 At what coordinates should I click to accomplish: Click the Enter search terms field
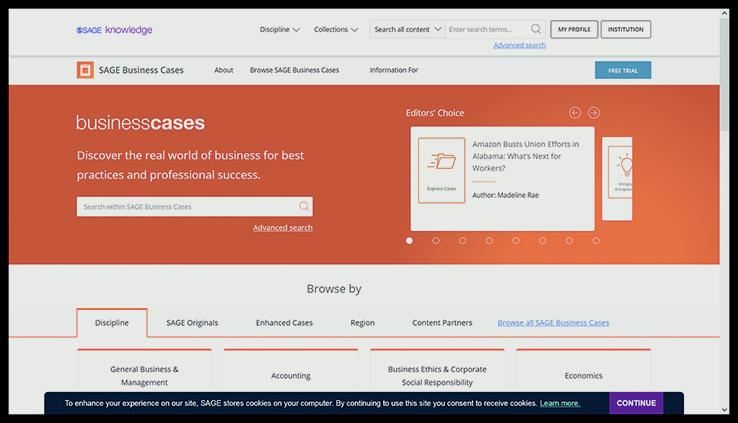(x=488, y=29)
